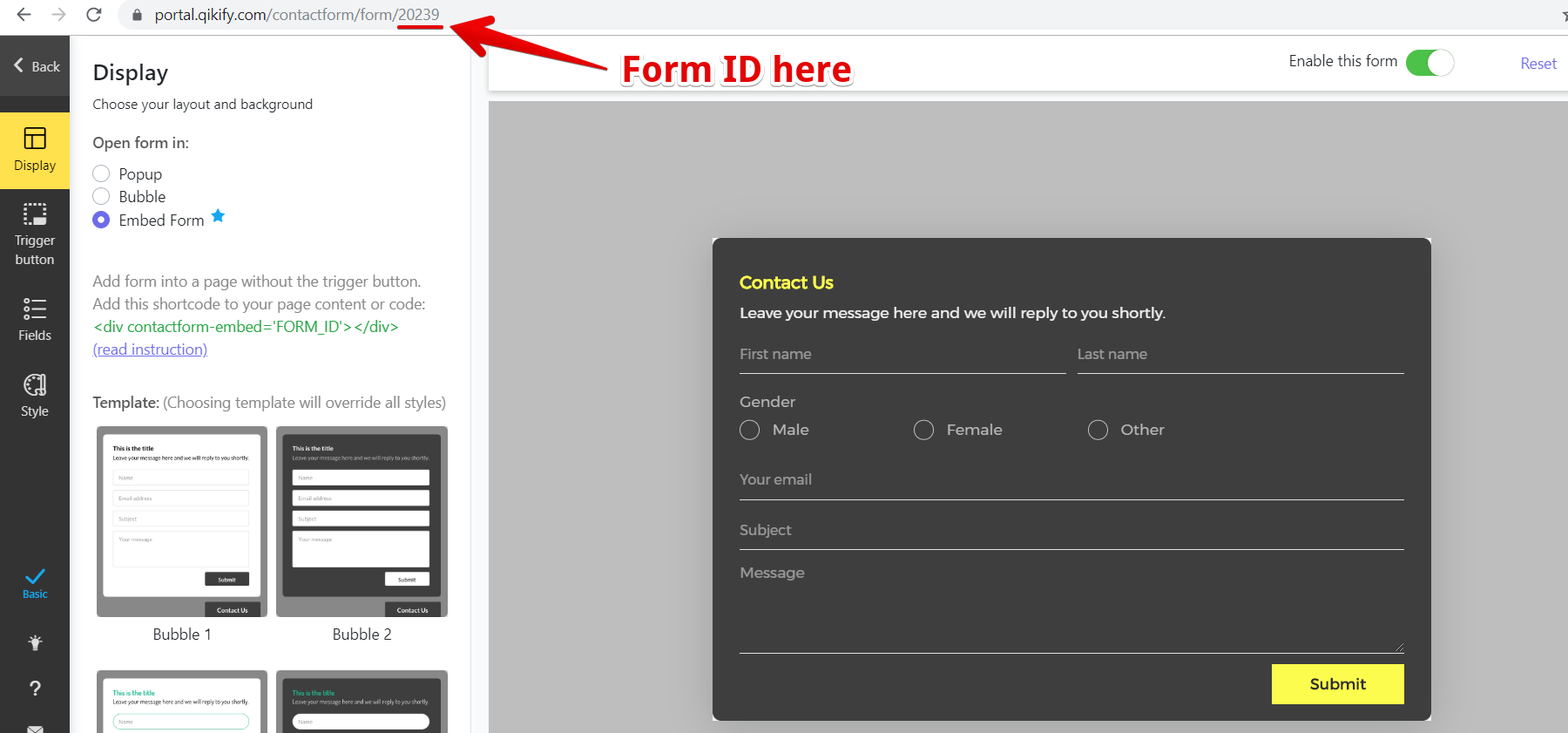
Task: Select the Female gender radio button
Action: pyautogui.click(x=923, y=430)
